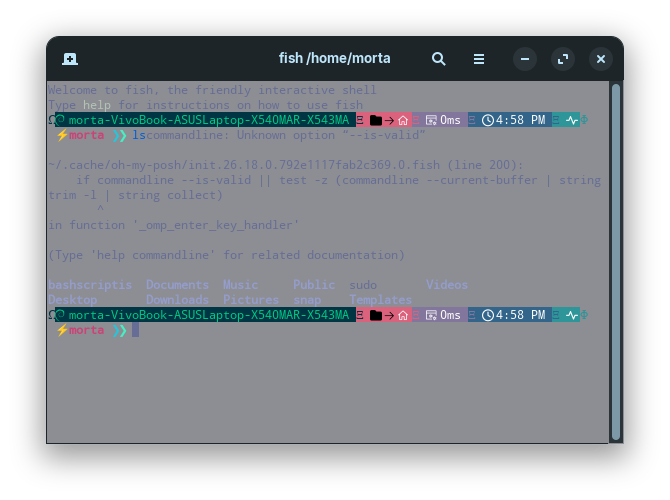Click the 'Documents' directory name
670x500 pixels.
point(177,285)
